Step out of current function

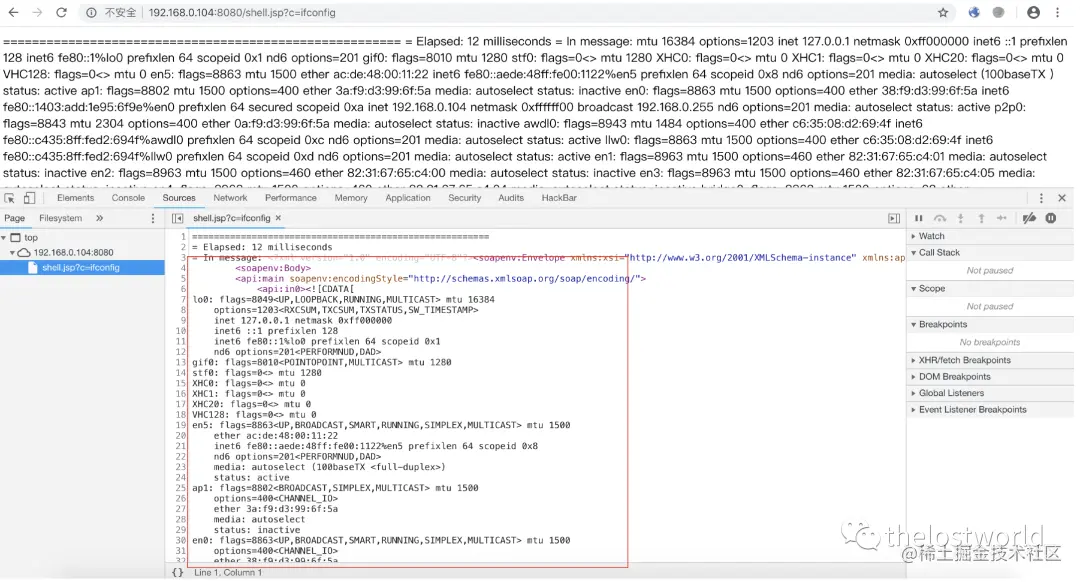(x=981, y=218)
